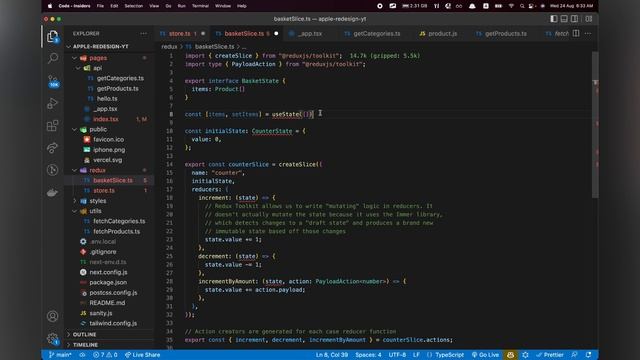Click Go Live in the status bar
The height and width of the screenshot is (360, 640).
pyautogui.click(x=485, y=355)
